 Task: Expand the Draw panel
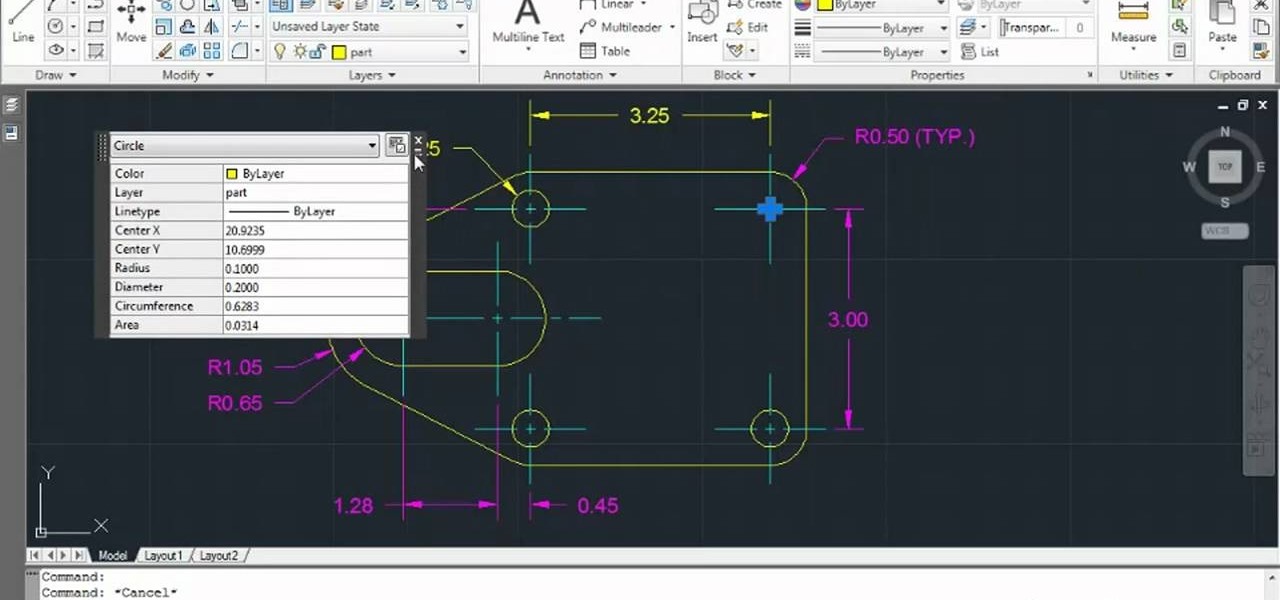pyautogui.click(x=70, y=74)
